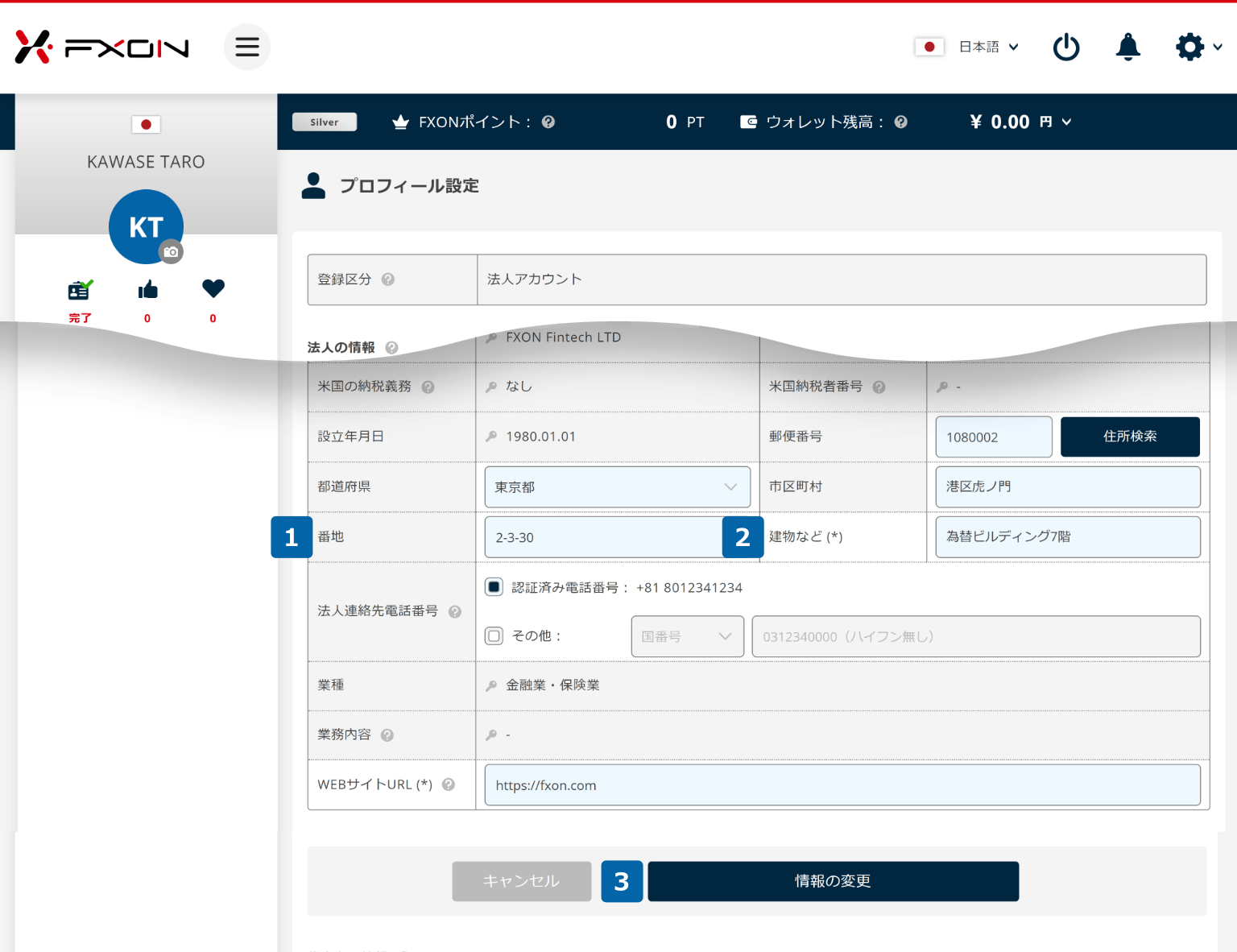Viewport: 1237px width, 952px height.
Task: Click the FXON Fintech LTD text
Action: click(x=563, y=337)
